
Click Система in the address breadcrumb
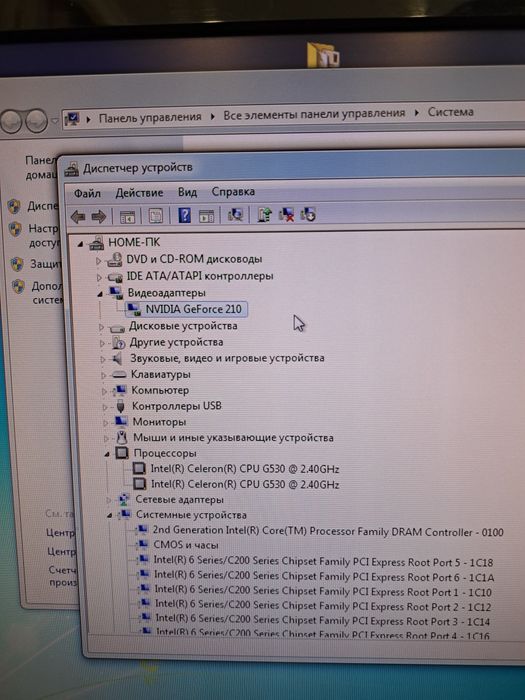(x=450, y=112)
